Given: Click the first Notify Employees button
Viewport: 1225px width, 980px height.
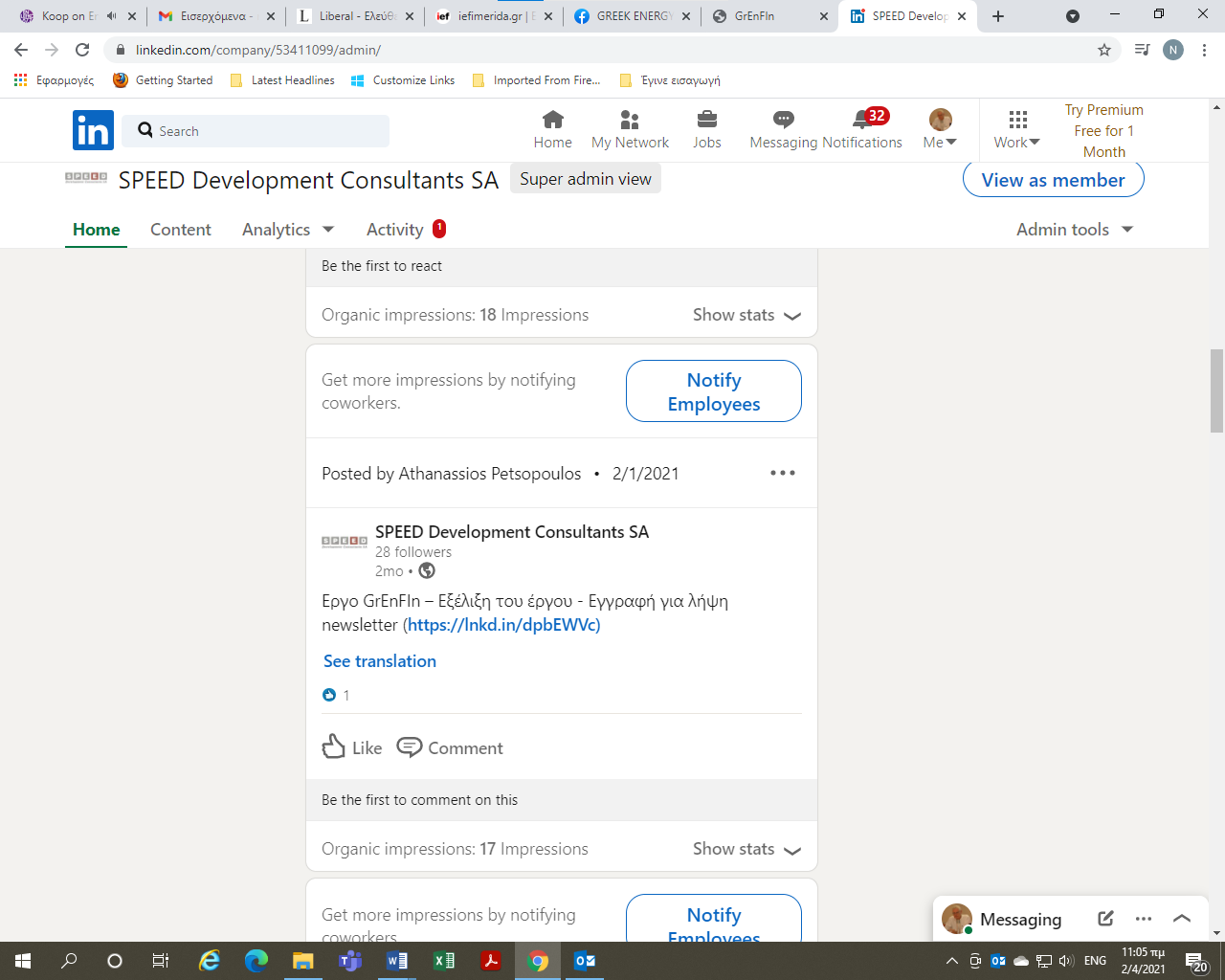Looking at the screenshot, I should pos(714,391).
